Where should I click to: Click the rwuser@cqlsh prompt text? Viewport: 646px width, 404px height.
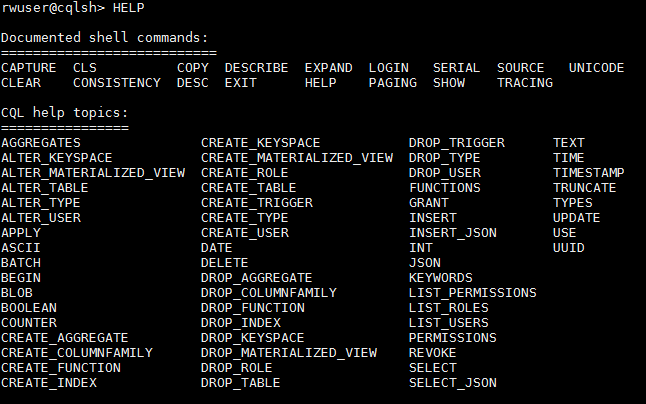[49, 8]
